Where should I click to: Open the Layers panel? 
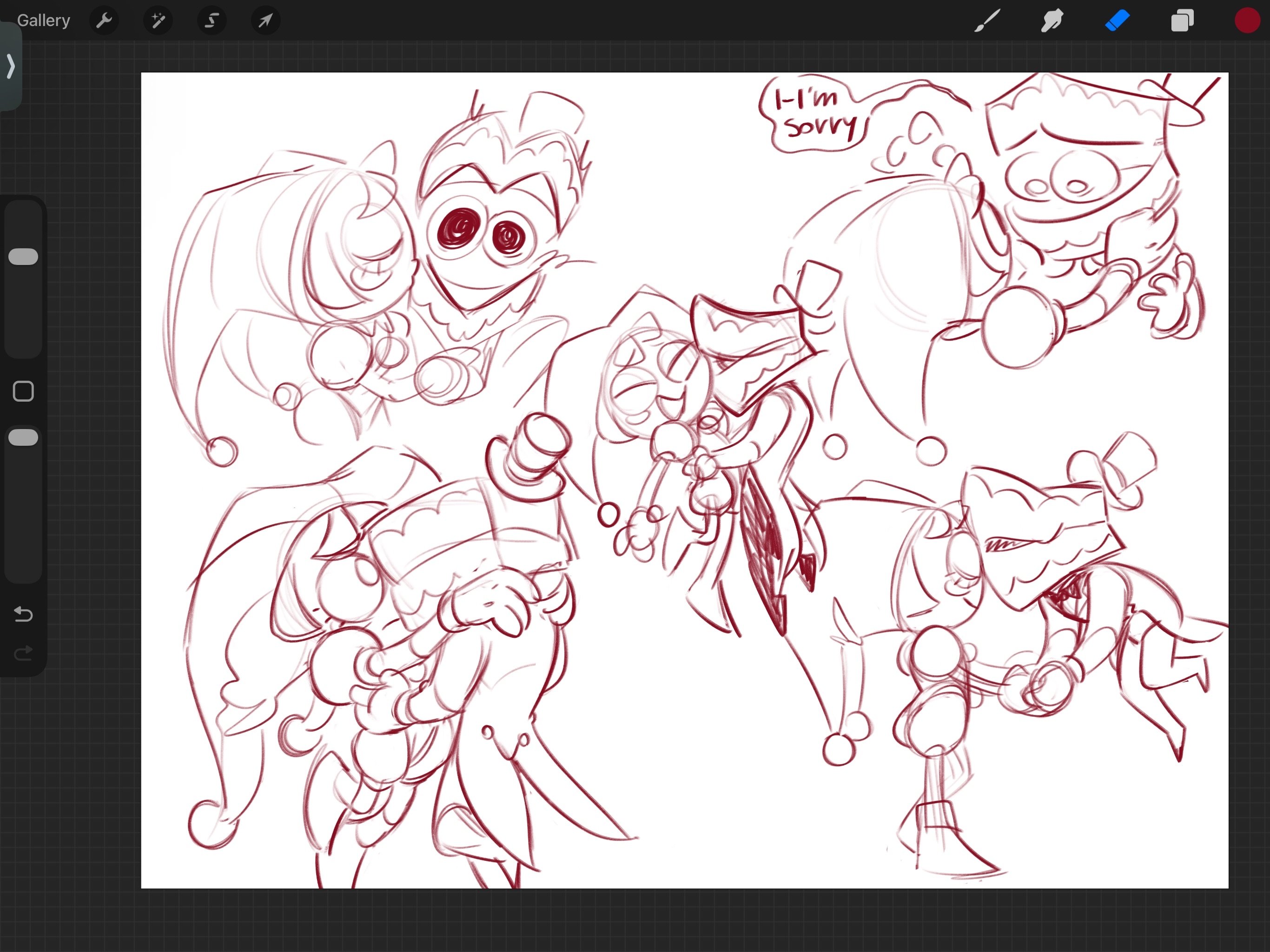[1182, 21]
